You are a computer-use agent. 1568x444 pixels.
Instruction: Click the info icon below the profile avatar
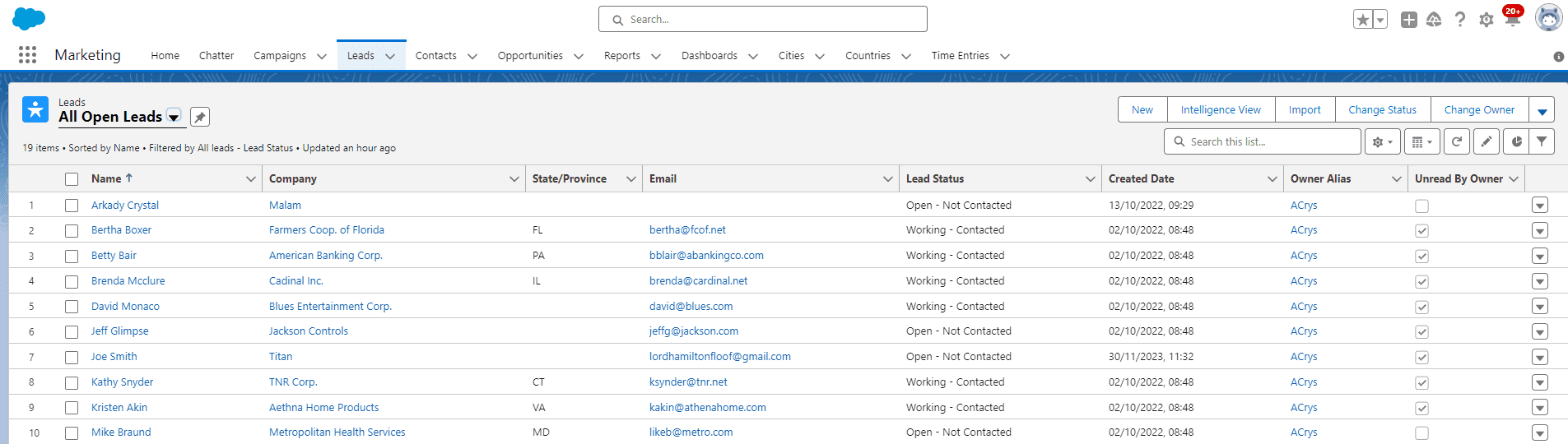[1558, 57]
